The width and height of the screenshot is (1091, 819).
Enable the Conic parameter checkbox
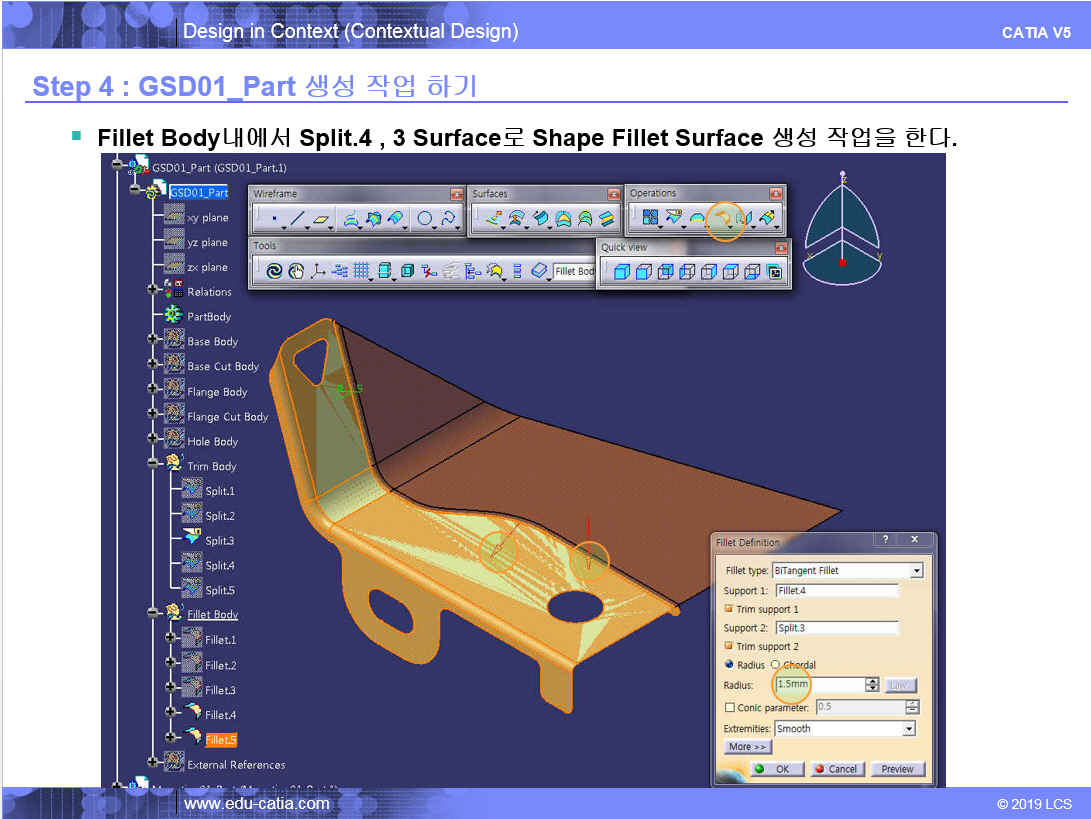pyautogui.click(x=729, y=708)
